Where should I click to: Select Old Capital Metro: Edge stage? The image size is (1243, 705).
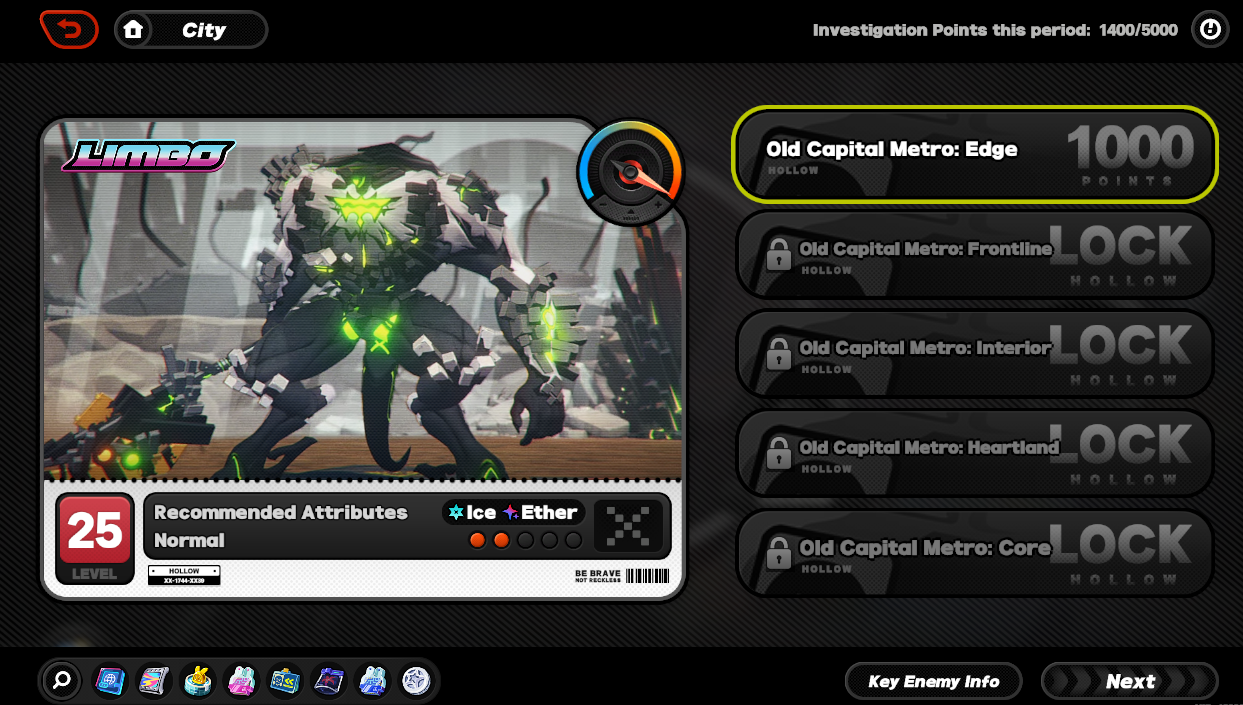[x=975, y=154]
